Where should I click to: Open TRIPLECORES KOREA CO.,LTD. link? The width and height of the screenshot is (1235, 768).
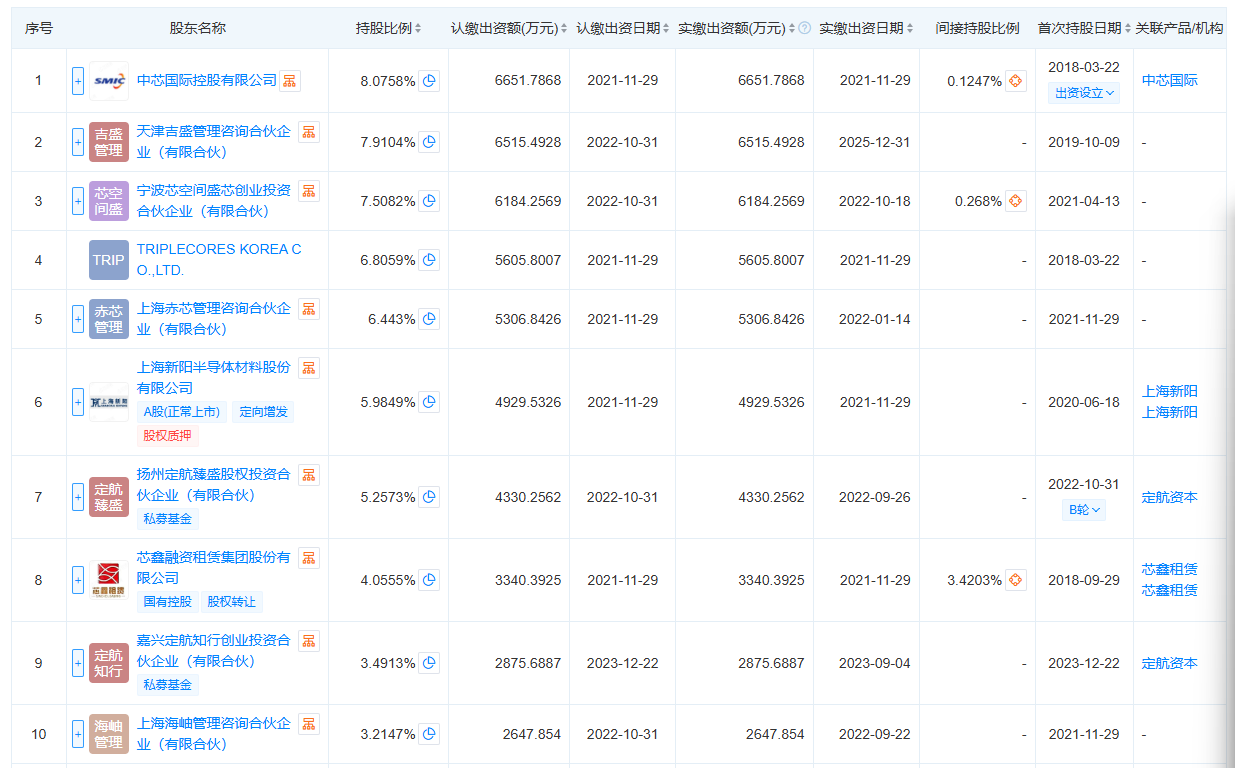click(219, 260)
